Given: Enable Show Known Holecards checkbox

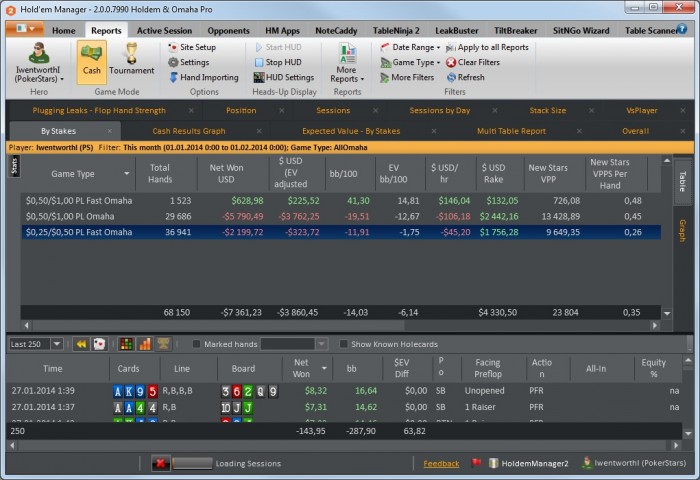Looking at the screenshot, I should (343, 344).
